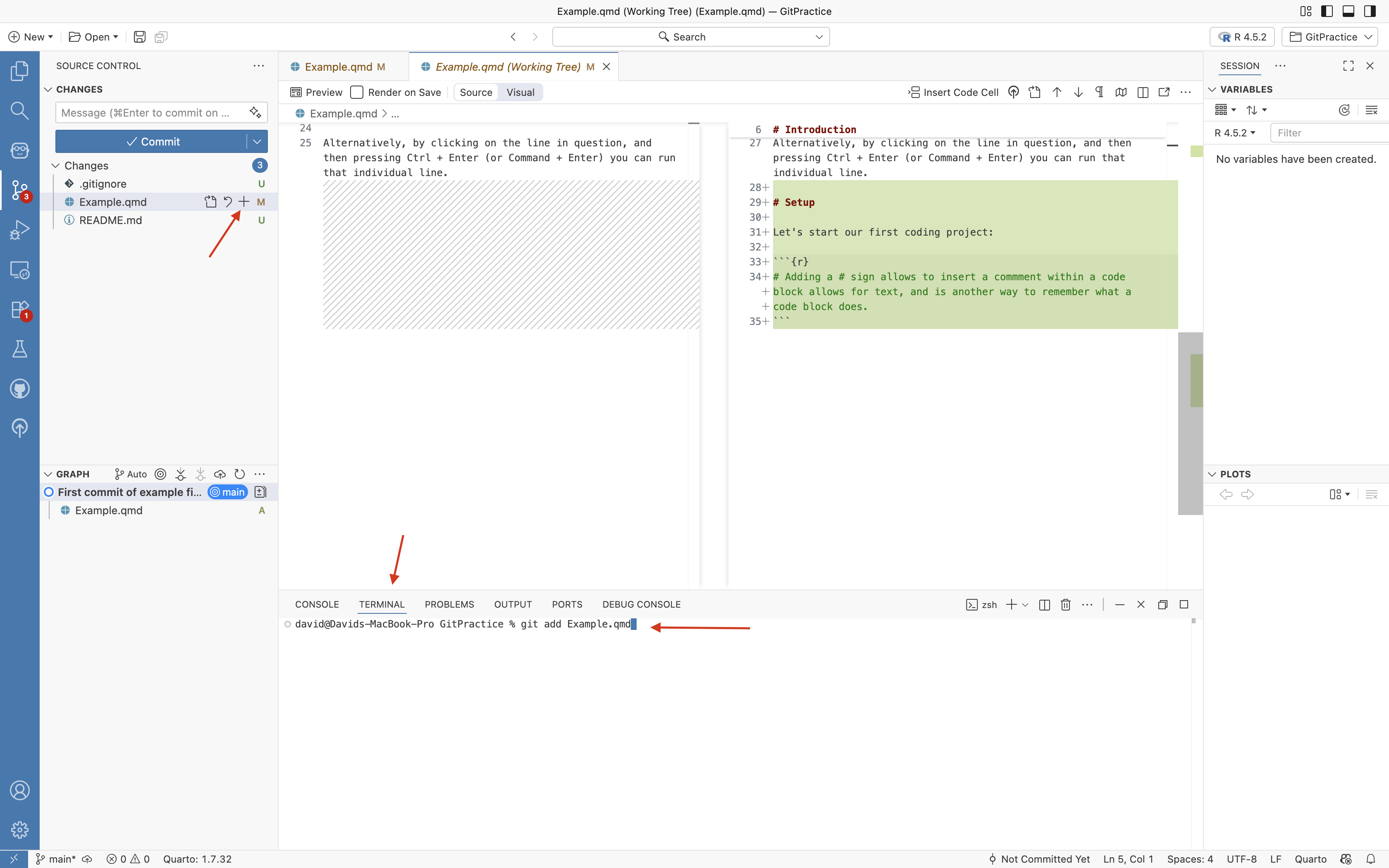Click Insert Code Cell button
This screenshot has height=868, width=1389.
(x=953, y=93)
